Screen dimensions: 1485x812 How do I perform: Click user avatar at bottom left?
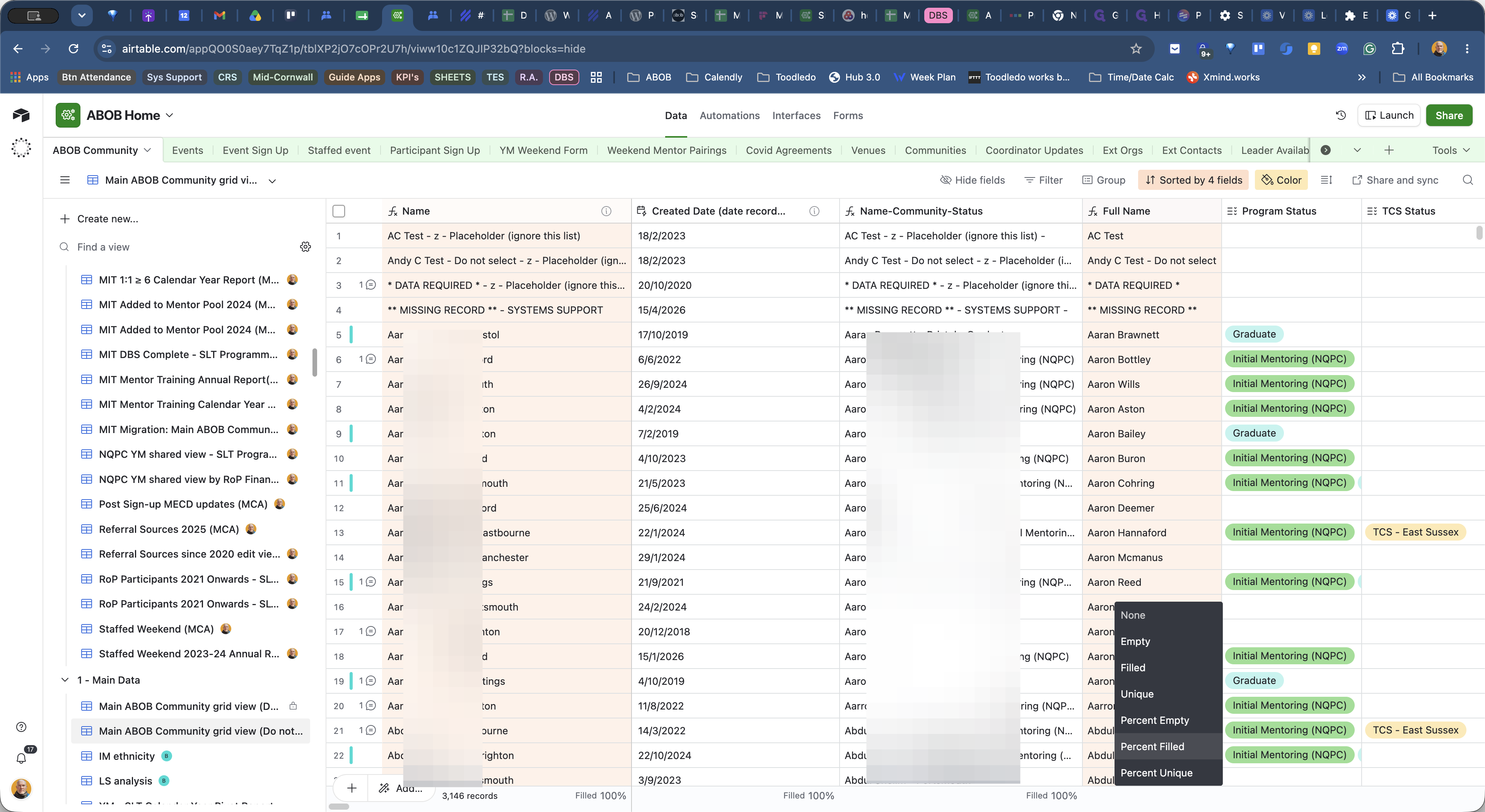click(x=21, y=788)
